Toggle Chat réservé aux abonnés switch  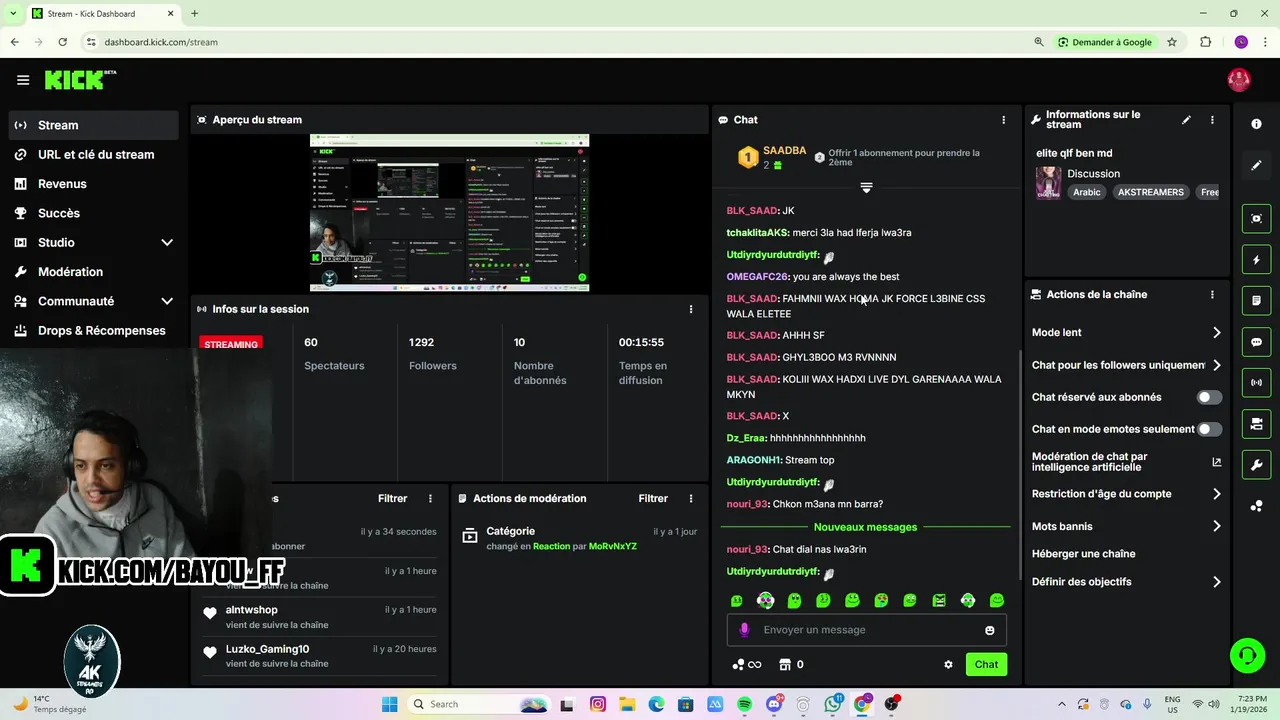[x=1210, y=397]
